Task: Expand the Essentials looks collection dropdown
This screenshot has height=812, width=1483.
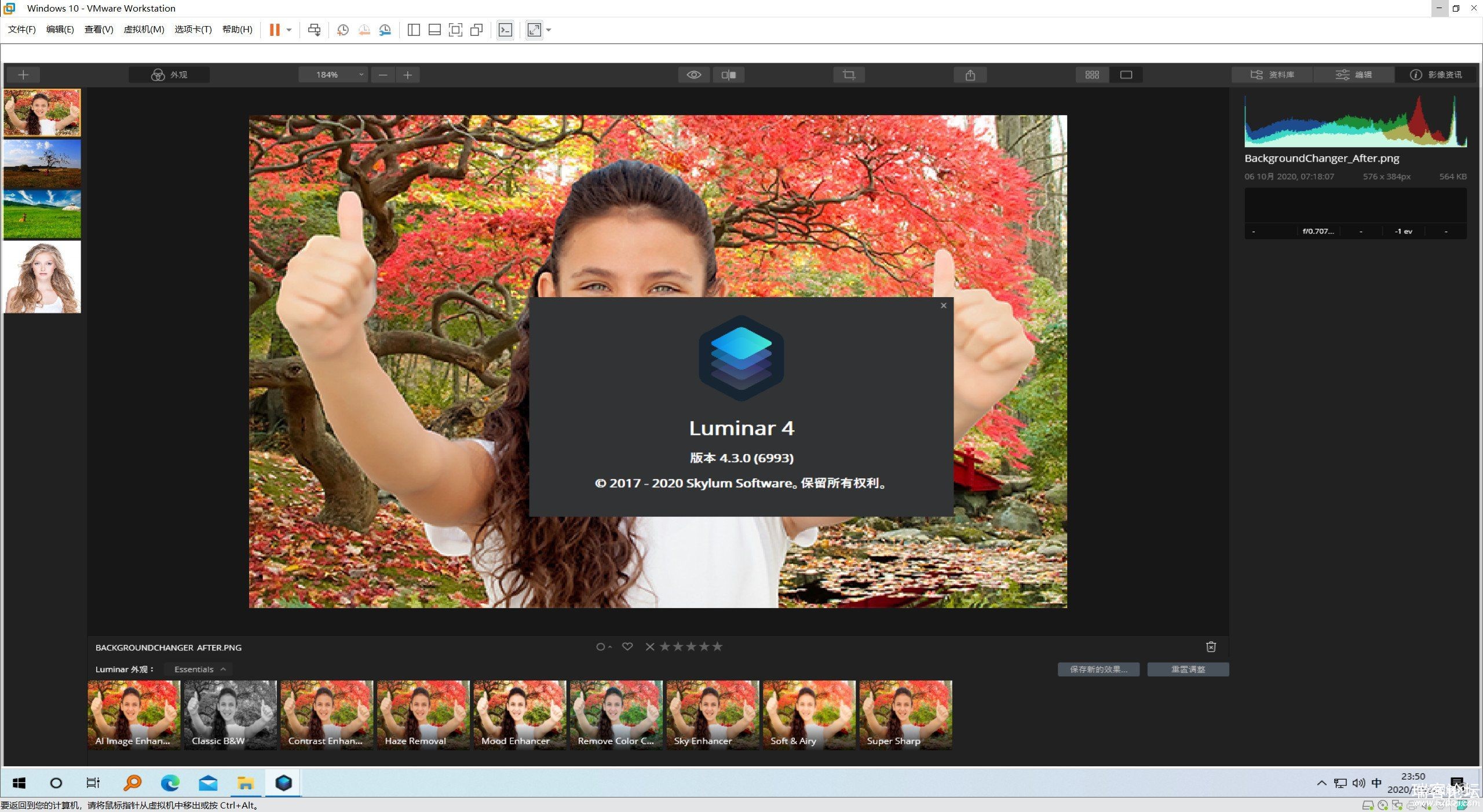Action: 199,669
